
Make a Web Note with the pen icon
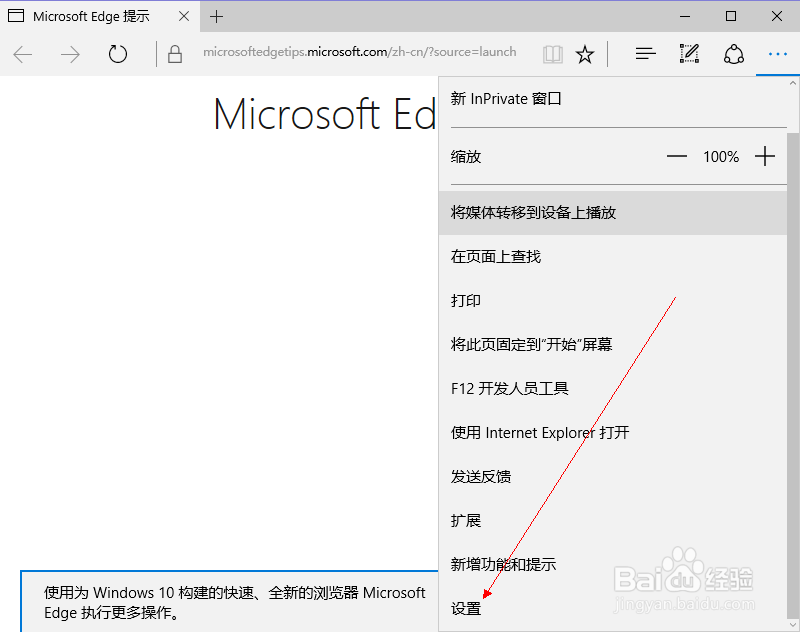tap(689, 54)
